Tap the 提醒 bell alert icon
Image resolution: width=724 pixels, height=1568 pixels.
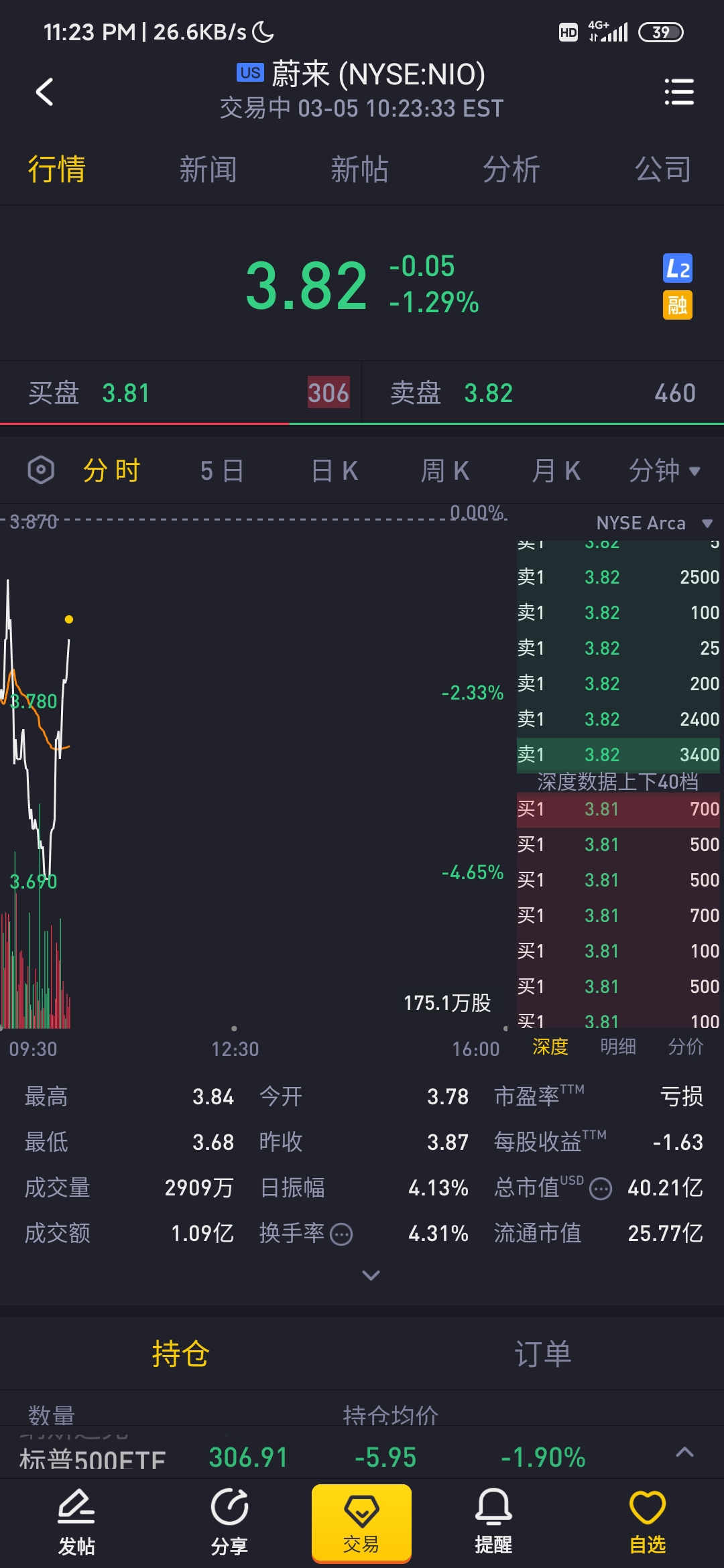(493, 1522)
